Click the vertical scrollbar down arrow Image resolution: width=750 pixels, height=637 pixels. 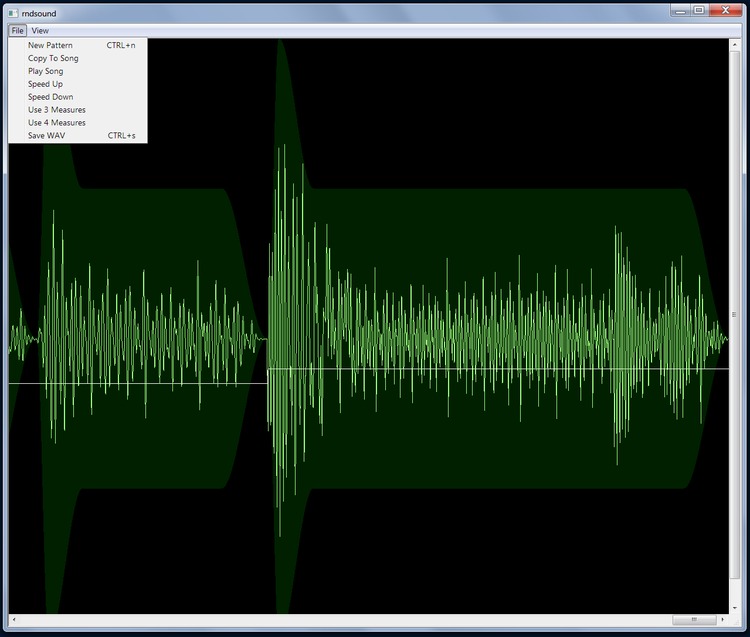pyautogui.click(x=735, y=607)
